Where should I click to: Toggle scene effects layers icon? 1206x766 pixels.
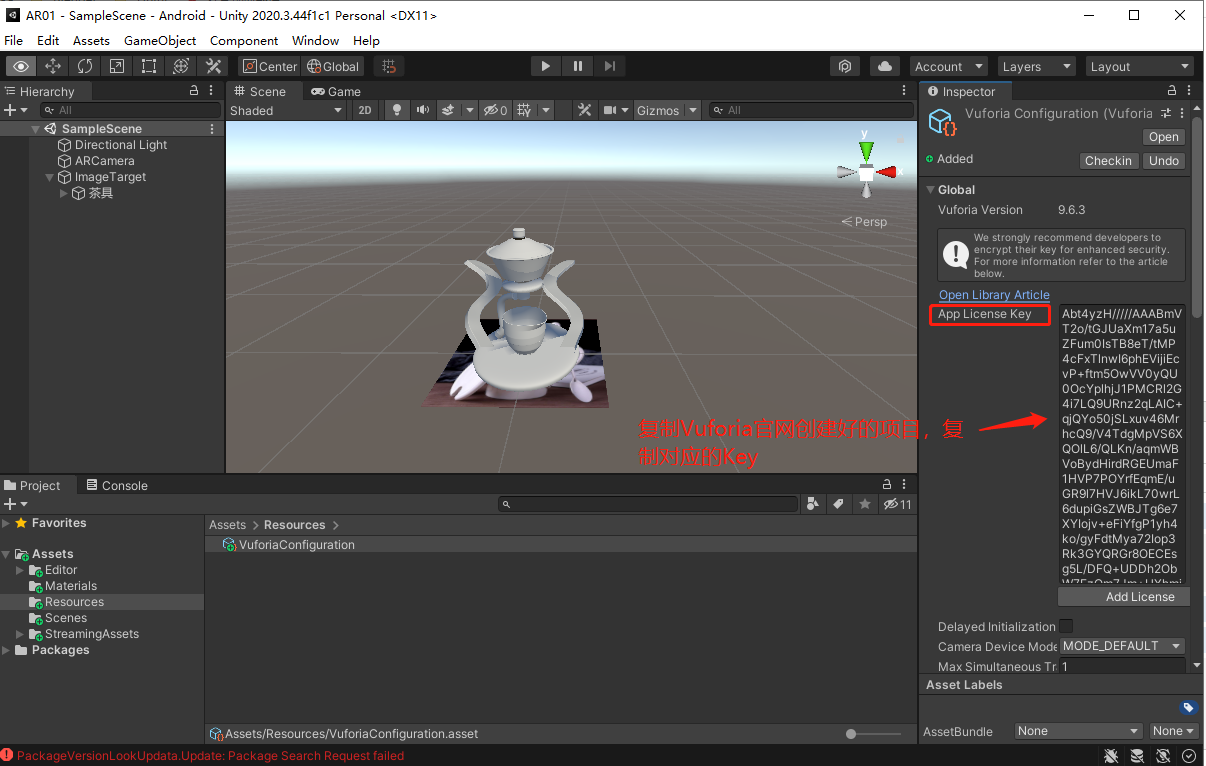449,110
